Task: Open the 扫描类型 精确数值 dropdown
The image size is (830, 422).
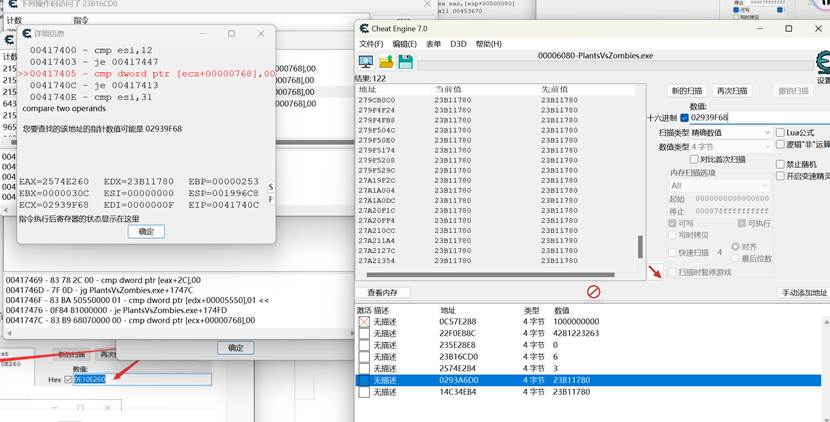Action: pyautogui.click(x=730, y=132)
